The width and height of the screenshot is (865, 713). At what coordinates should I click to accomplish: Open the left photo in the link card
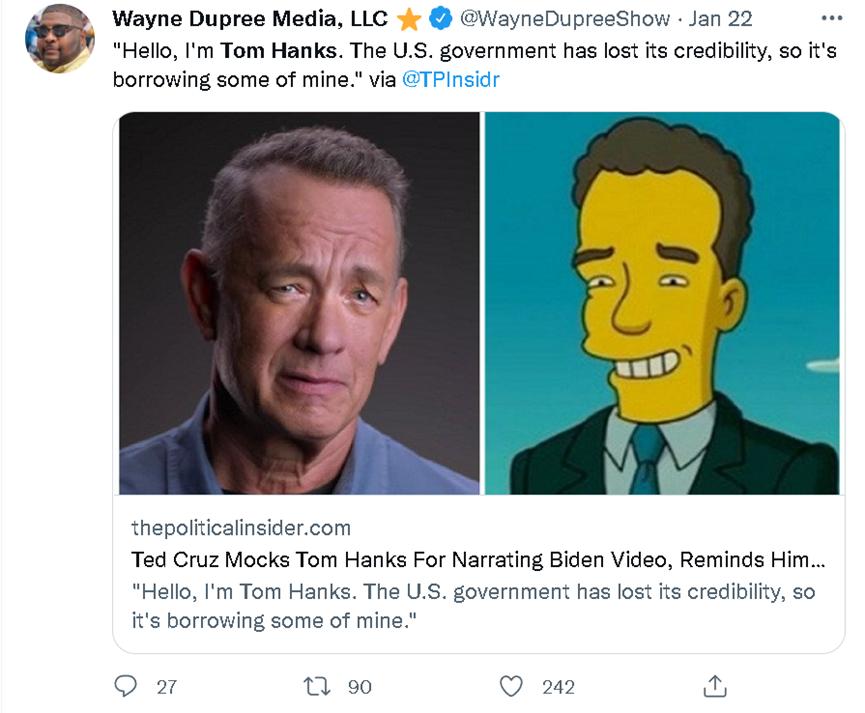click(x=299, y=303)
